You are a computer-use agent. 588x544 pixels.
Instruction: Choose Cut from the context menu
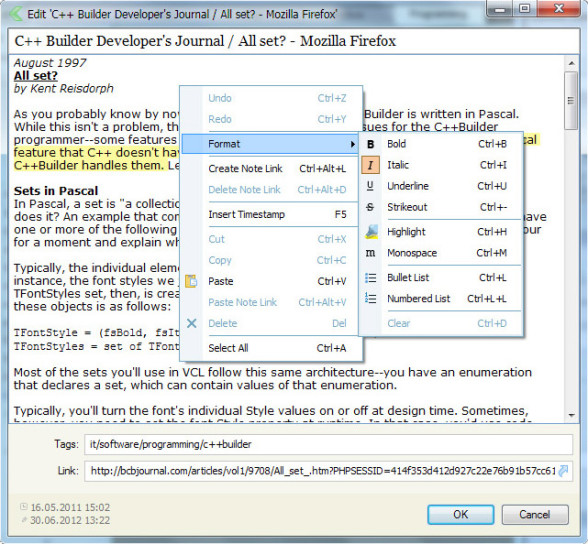click(271, 239)
